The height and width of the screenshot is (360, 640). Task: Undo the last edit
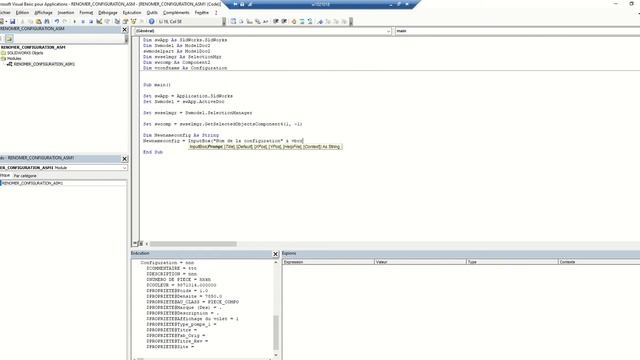tap(57, 21)
